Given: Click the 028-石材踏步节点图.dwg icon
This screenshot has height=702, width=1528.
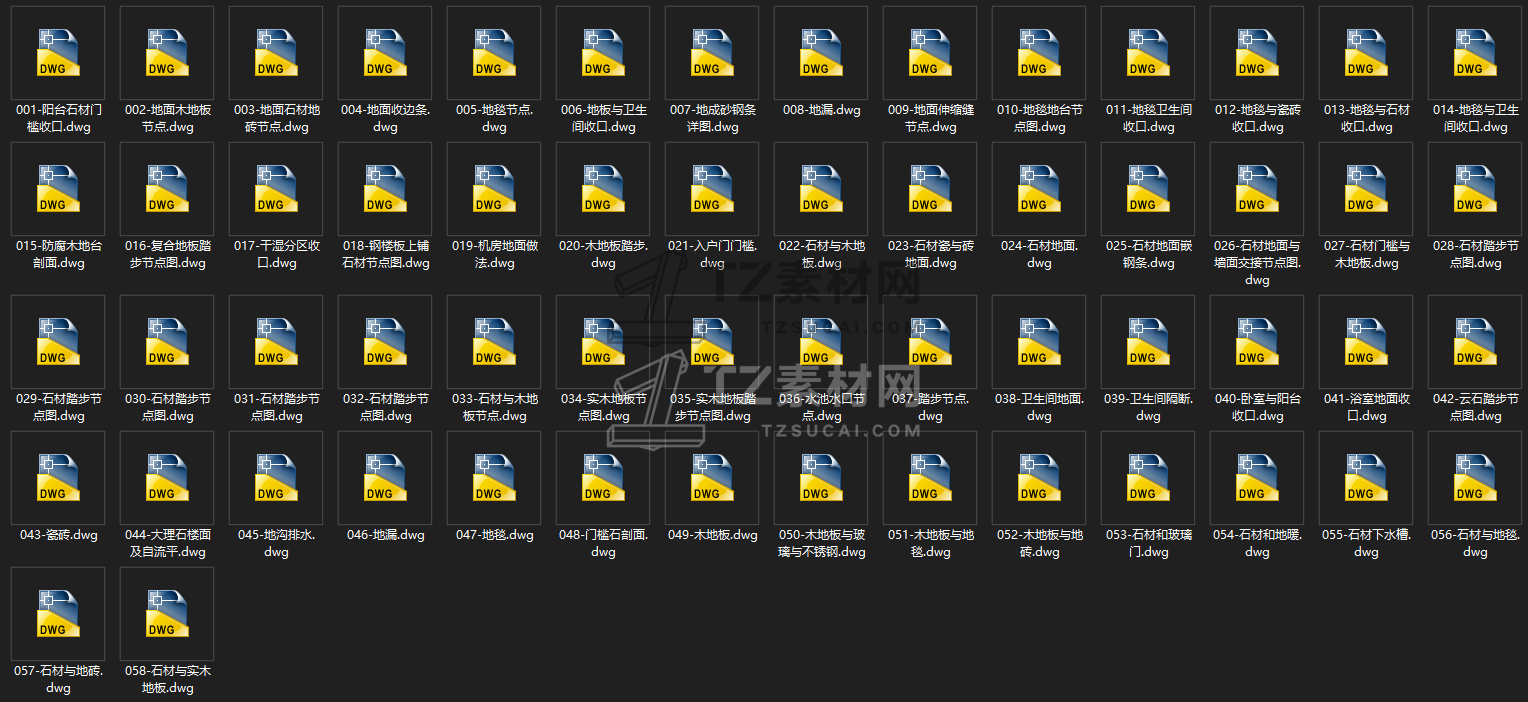Looking at the screenshot, I should 1475,189.
